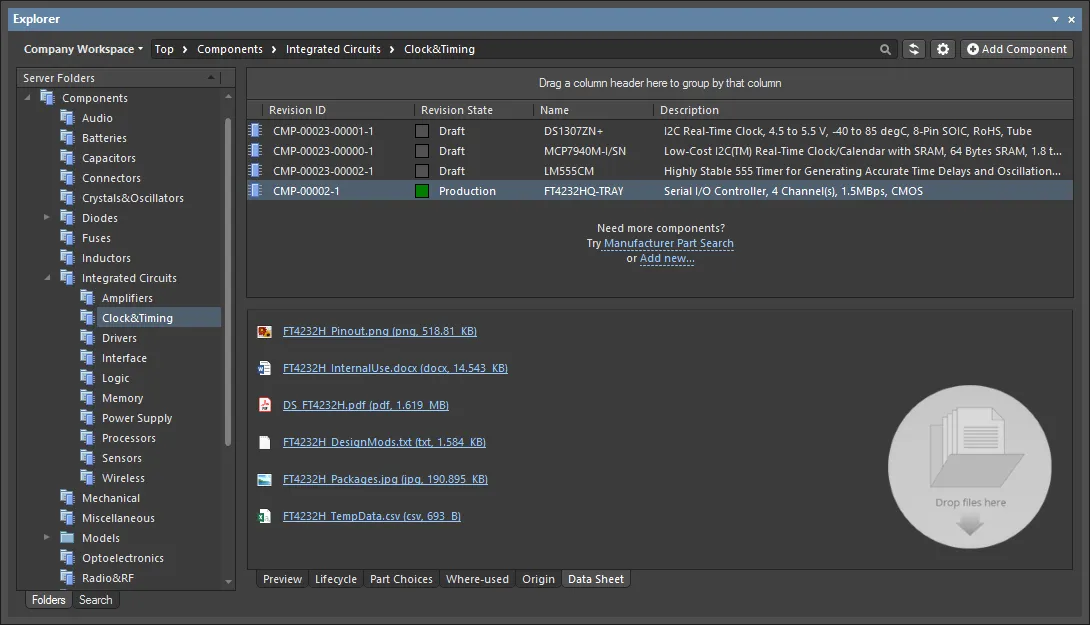This screenshot has width=1090, height=625.
Task: Click the Word icon for FT4232H_InternalUse.docx
Action: tap(265, 368)
